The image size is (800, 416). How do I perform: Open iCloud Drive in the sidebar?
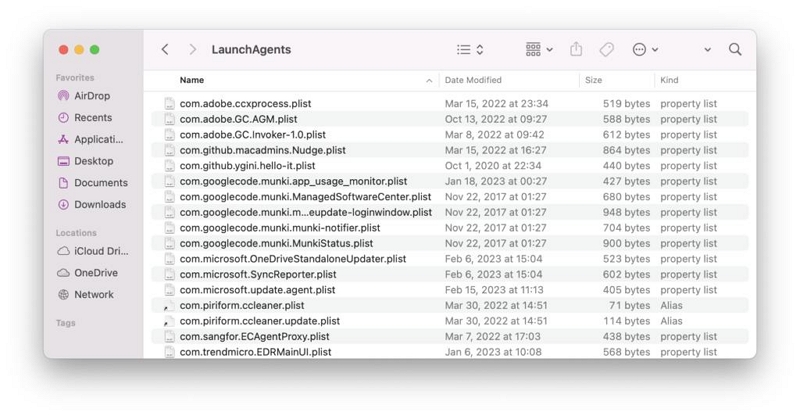tap(92, 251)
